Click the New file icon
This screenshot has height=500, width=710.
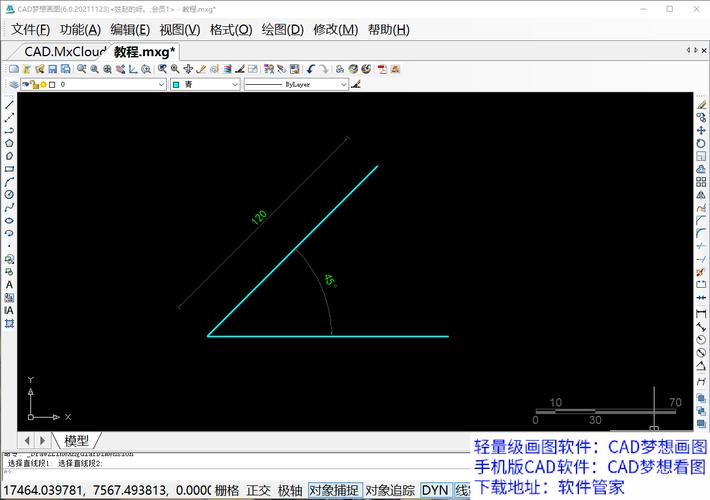tap(13, 69)
